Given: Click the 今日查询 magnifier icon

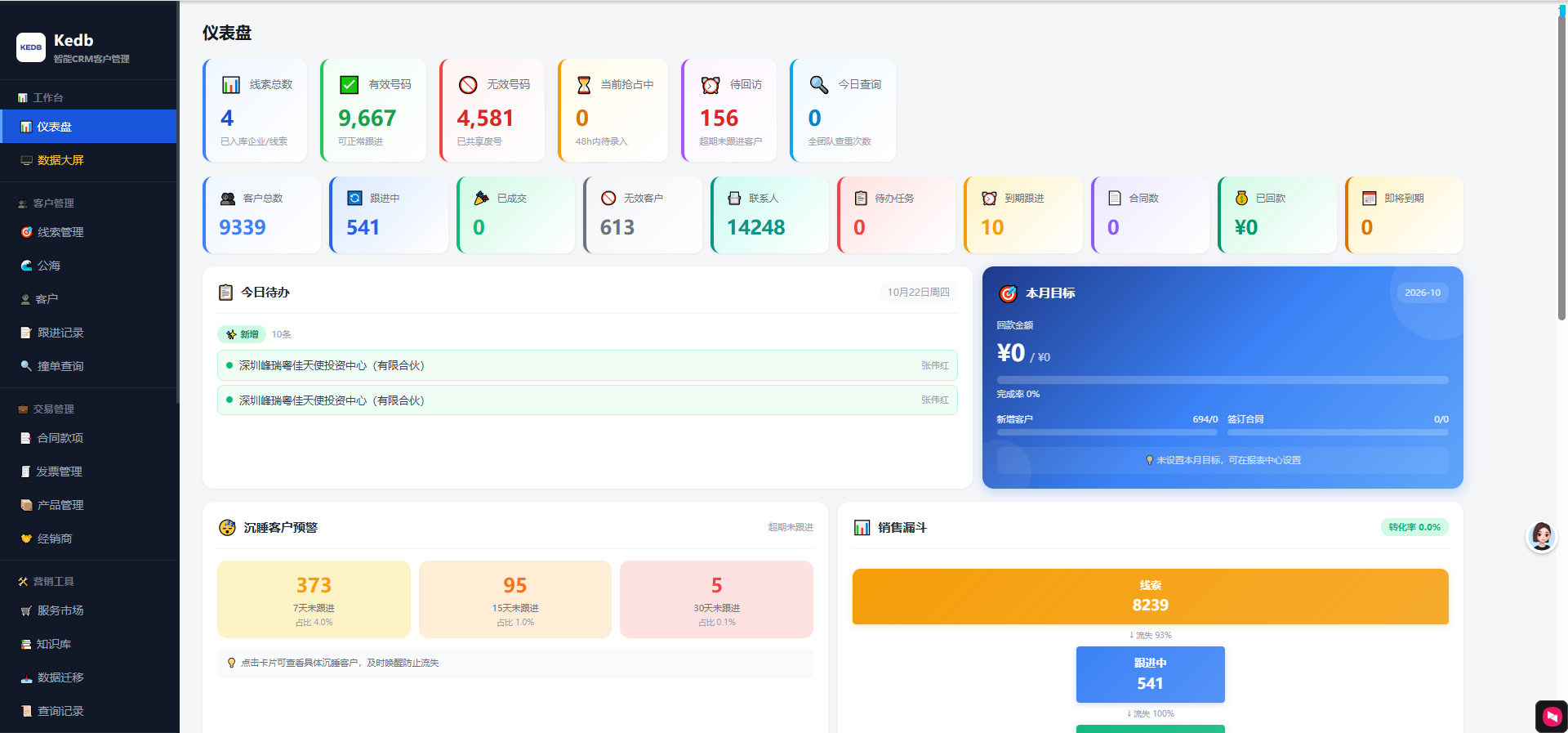Looking at the screenshot, I should click(x=818, y=85).
